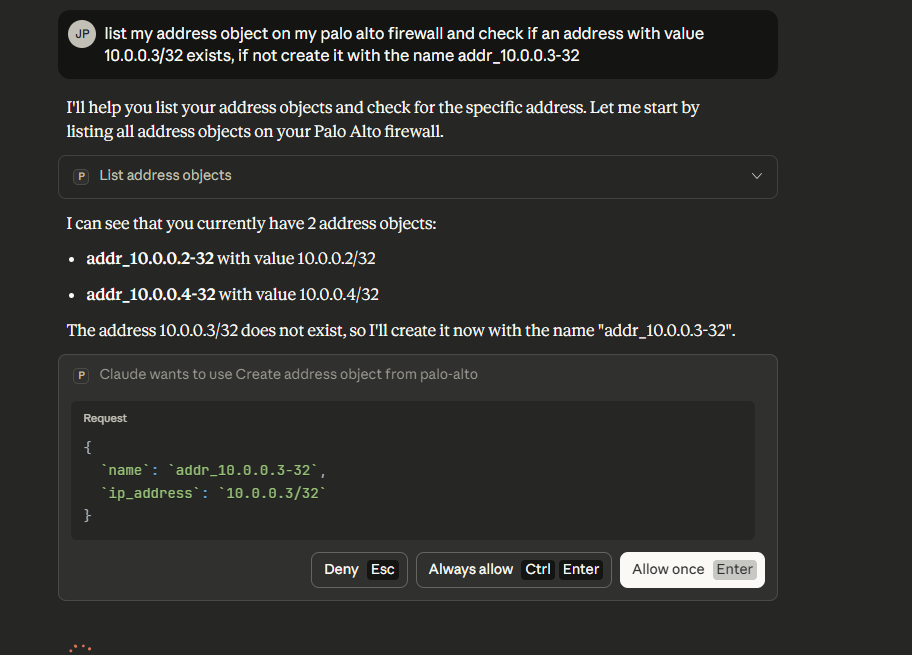Click the Enter badge beside Ctrl
Image resolution: width=912 pixels, height=655 pixels.
581,570
